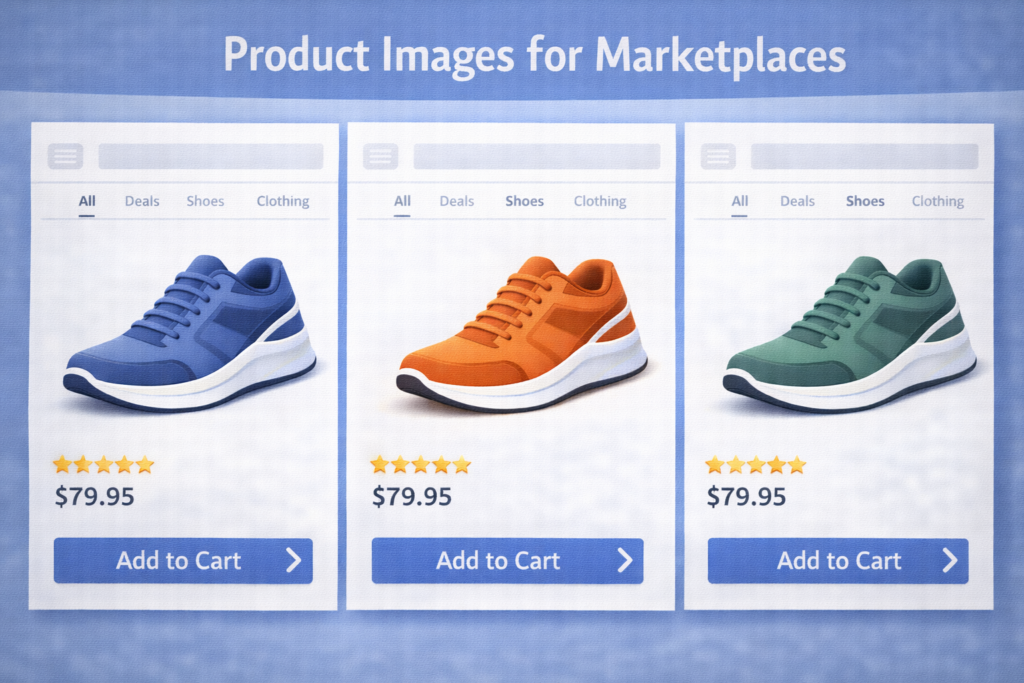The image size is (1024, 683).
Task: Click chevron arrow on orange shoe's cart button
Action: tap(625, 560)
